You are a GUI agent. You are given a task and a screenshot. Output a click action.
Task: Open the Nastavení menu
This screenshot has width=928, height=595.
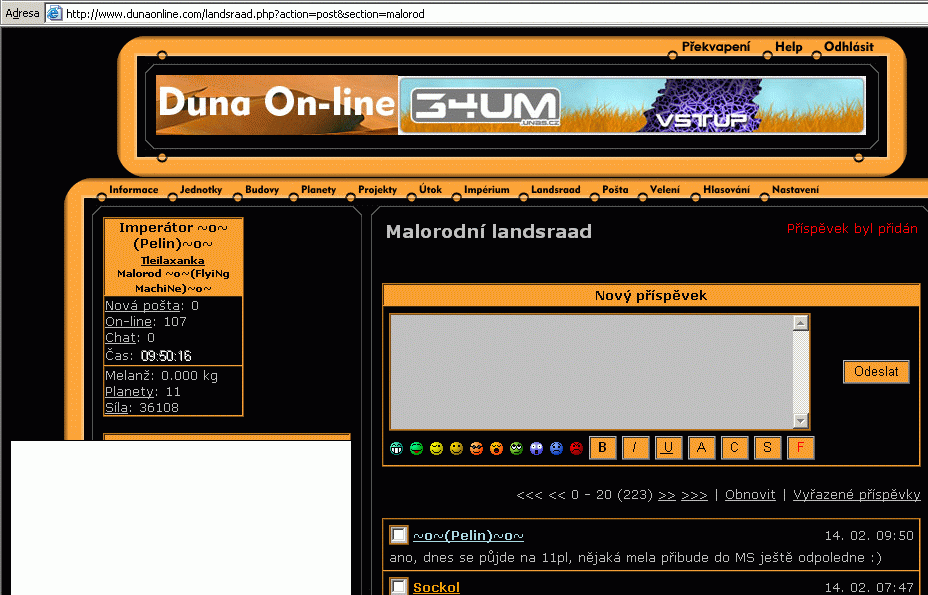[795, 189]
